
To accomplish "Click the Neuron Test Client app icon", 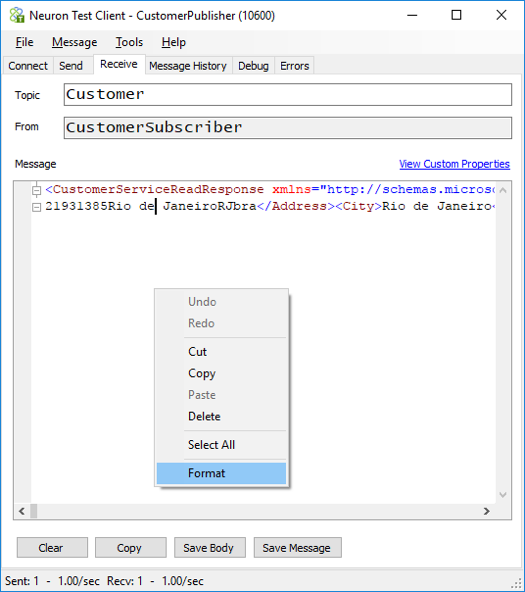I will pyautogui.click(x=17, y=15).
